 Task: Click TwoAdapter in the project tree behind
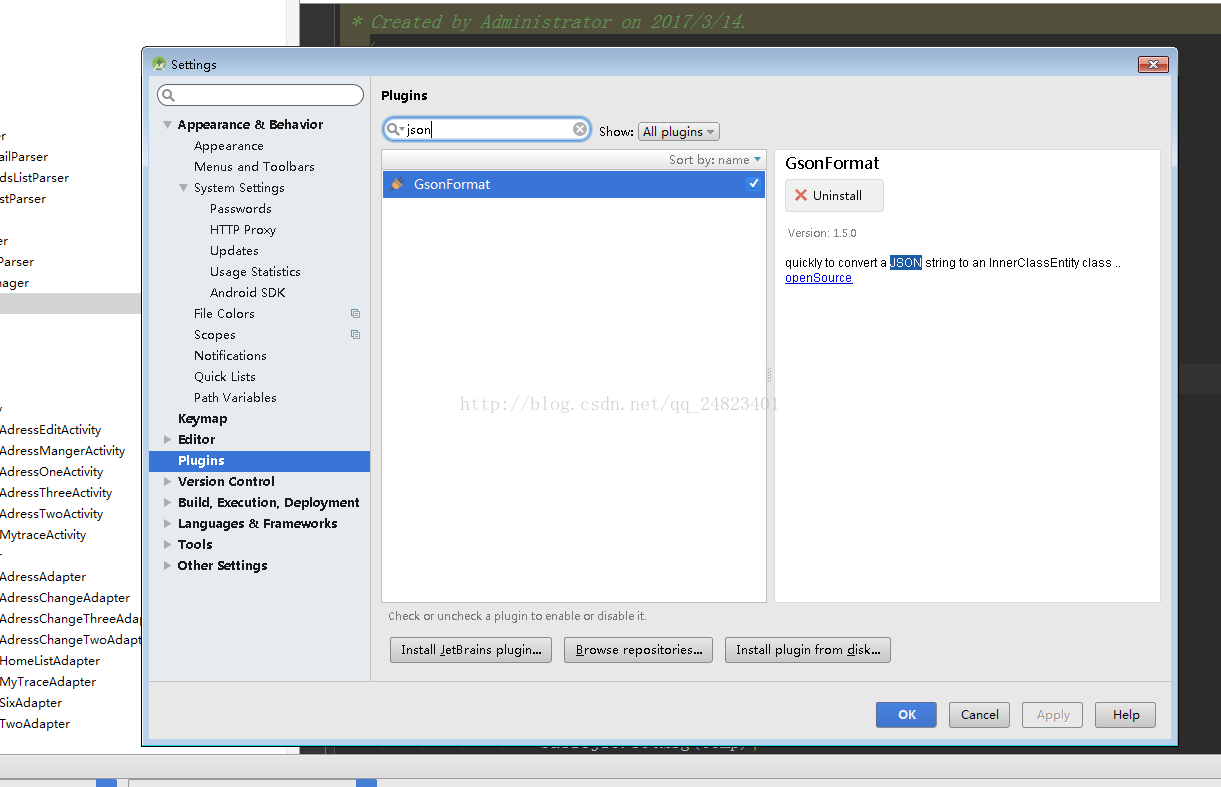tap(35, 724)
